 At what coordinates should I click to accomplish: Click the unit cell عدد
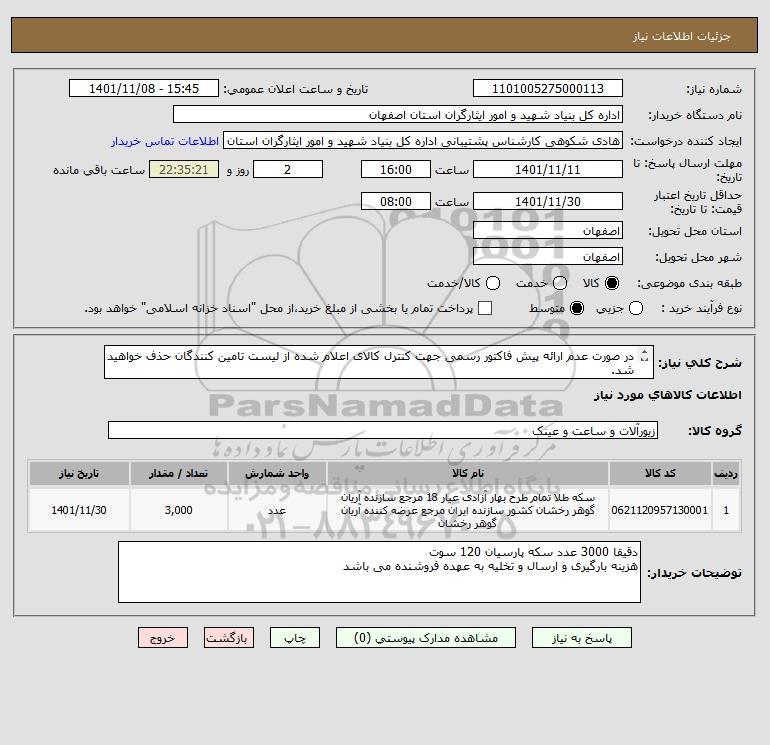277,510
